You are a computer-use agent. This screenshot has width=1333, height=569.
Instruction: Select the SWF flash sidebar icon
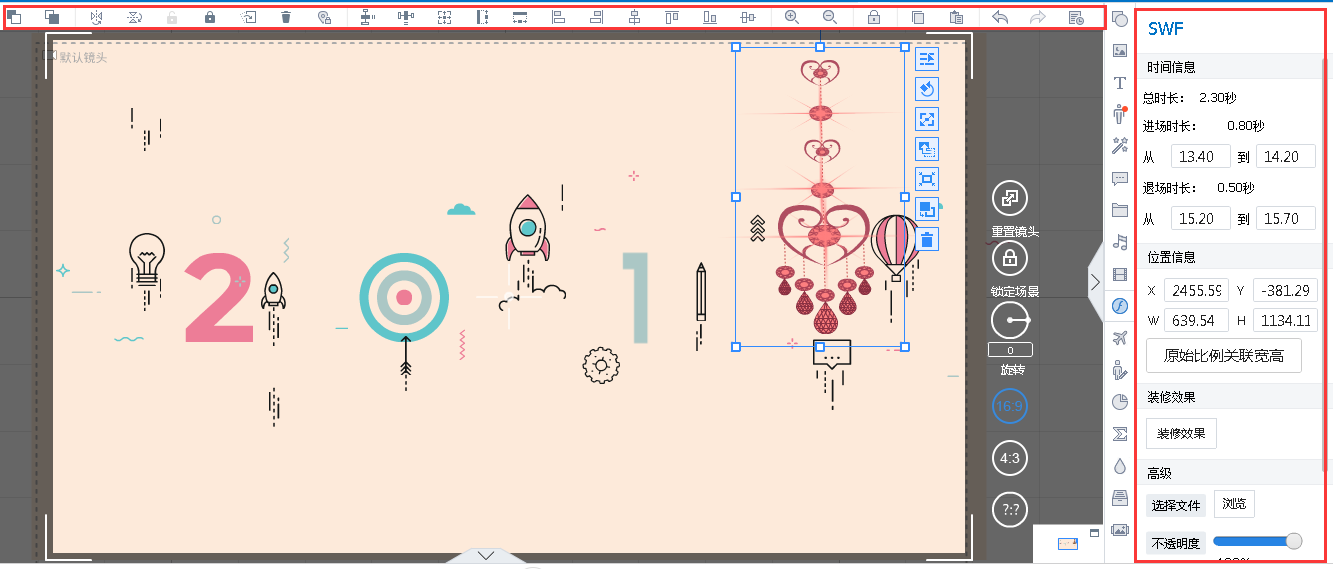tap(1120, 306)
